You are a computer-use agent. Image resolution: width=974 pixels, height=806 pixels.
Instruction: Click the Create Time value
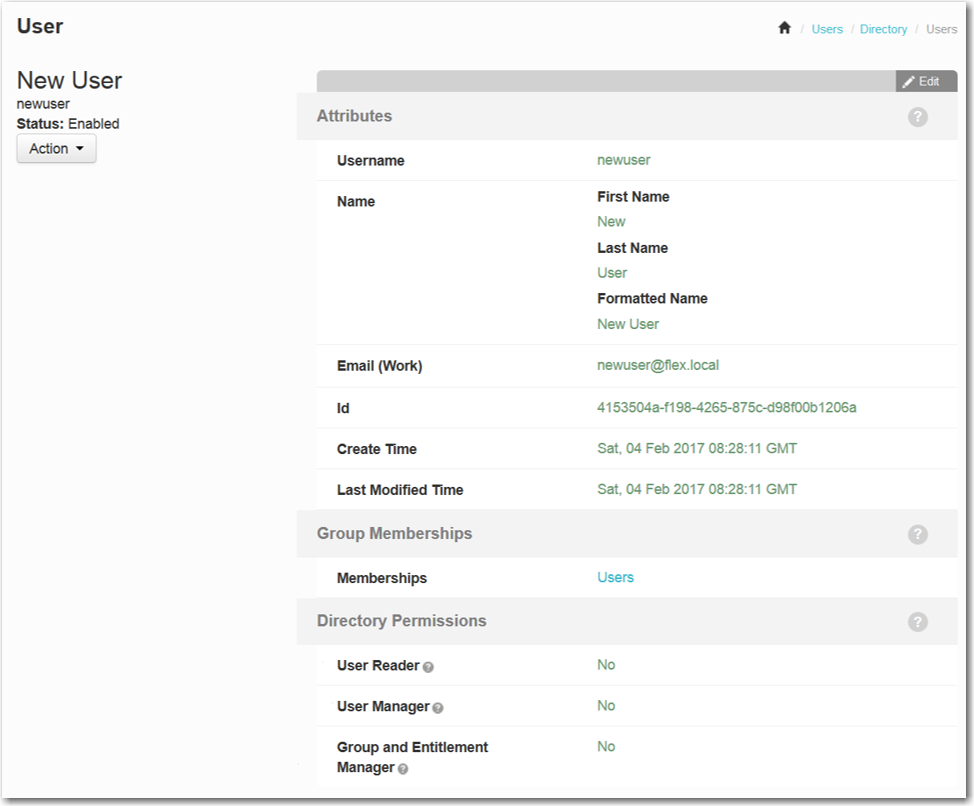(697, 448)
